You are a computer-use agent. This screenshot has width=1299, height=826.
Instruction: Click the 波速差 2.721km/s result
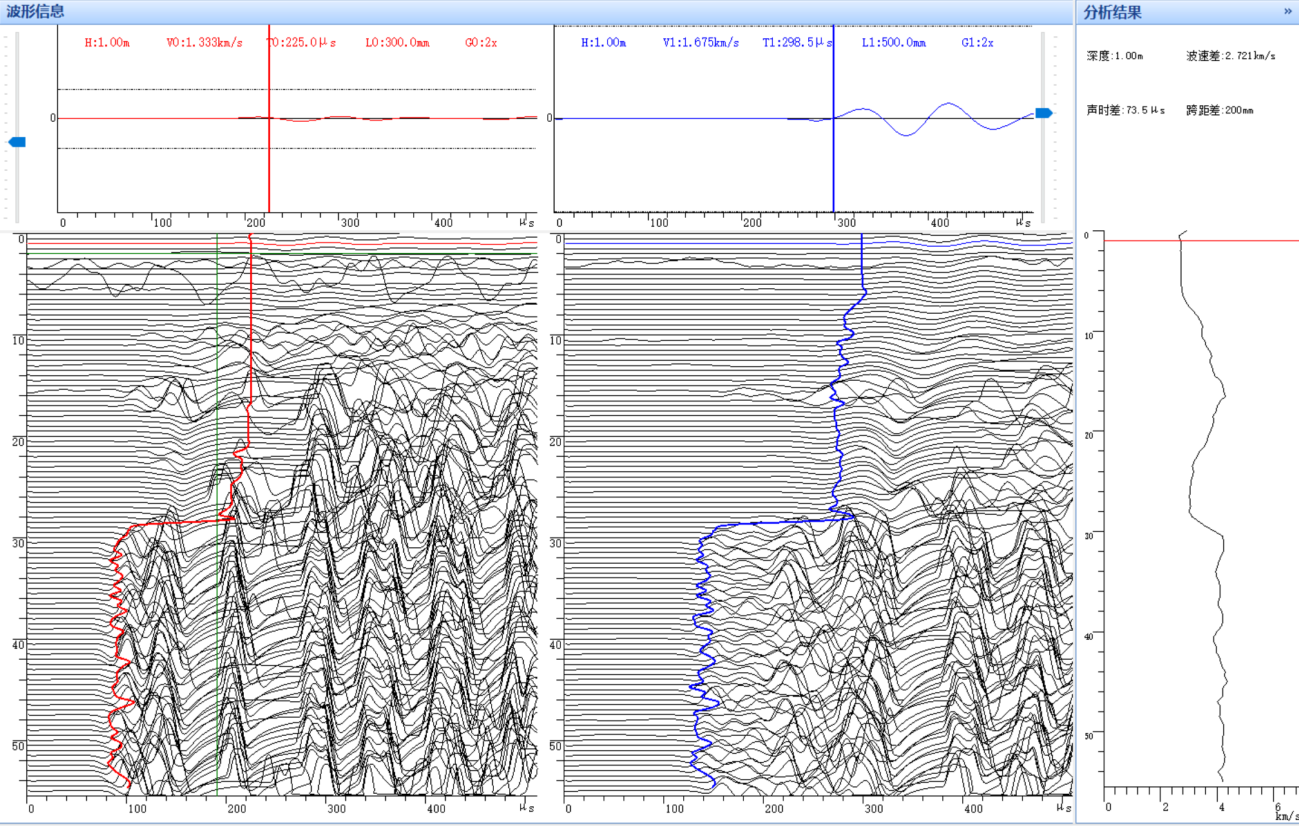click(x=1230, y=56)
